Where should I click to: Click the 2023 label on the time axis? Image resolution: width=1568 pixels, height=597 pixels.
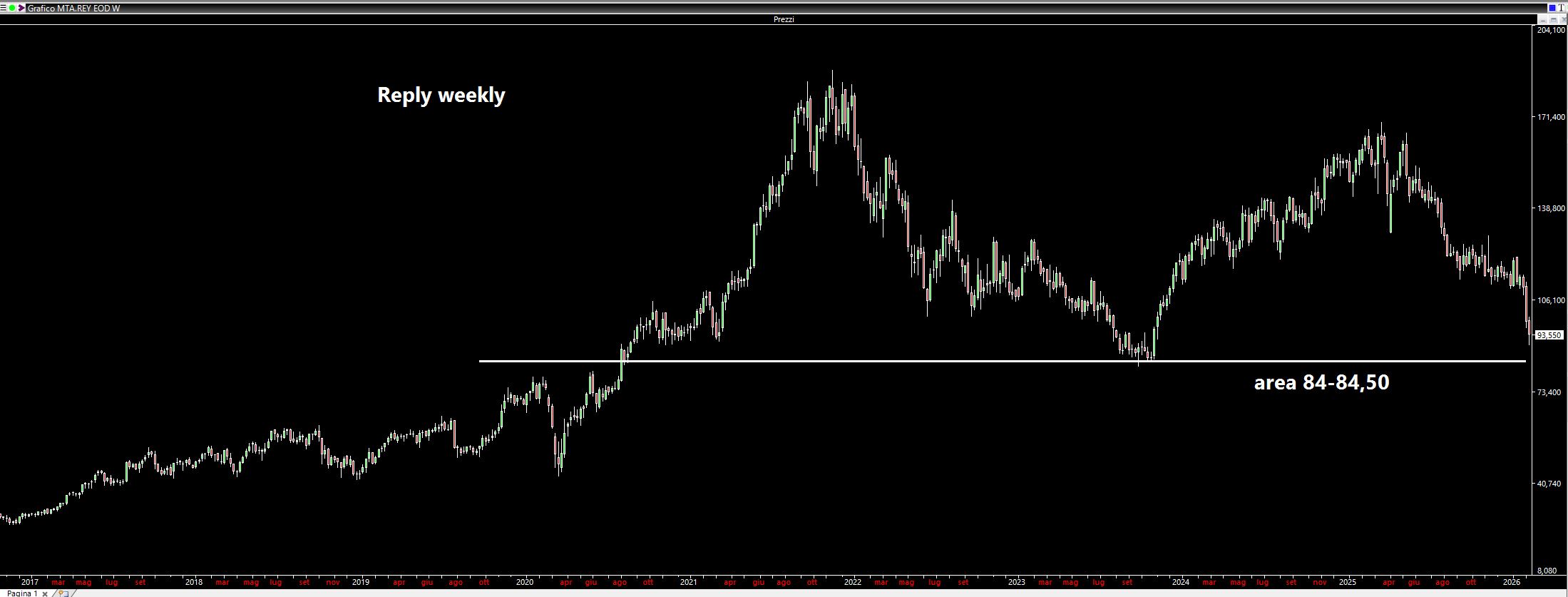1017,582
